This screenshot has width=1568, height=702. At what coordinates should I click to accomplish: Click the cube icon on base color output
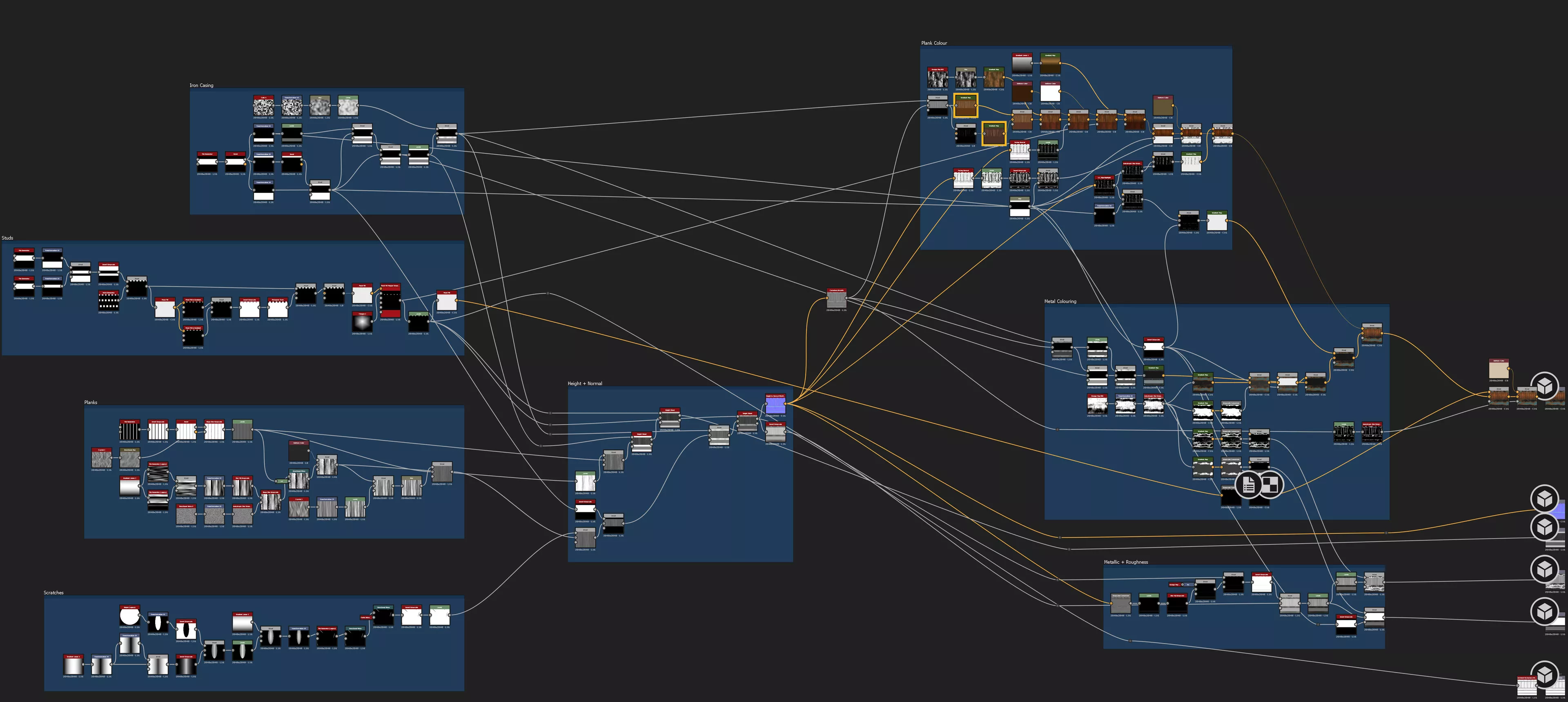click(x=1544, y=386)
